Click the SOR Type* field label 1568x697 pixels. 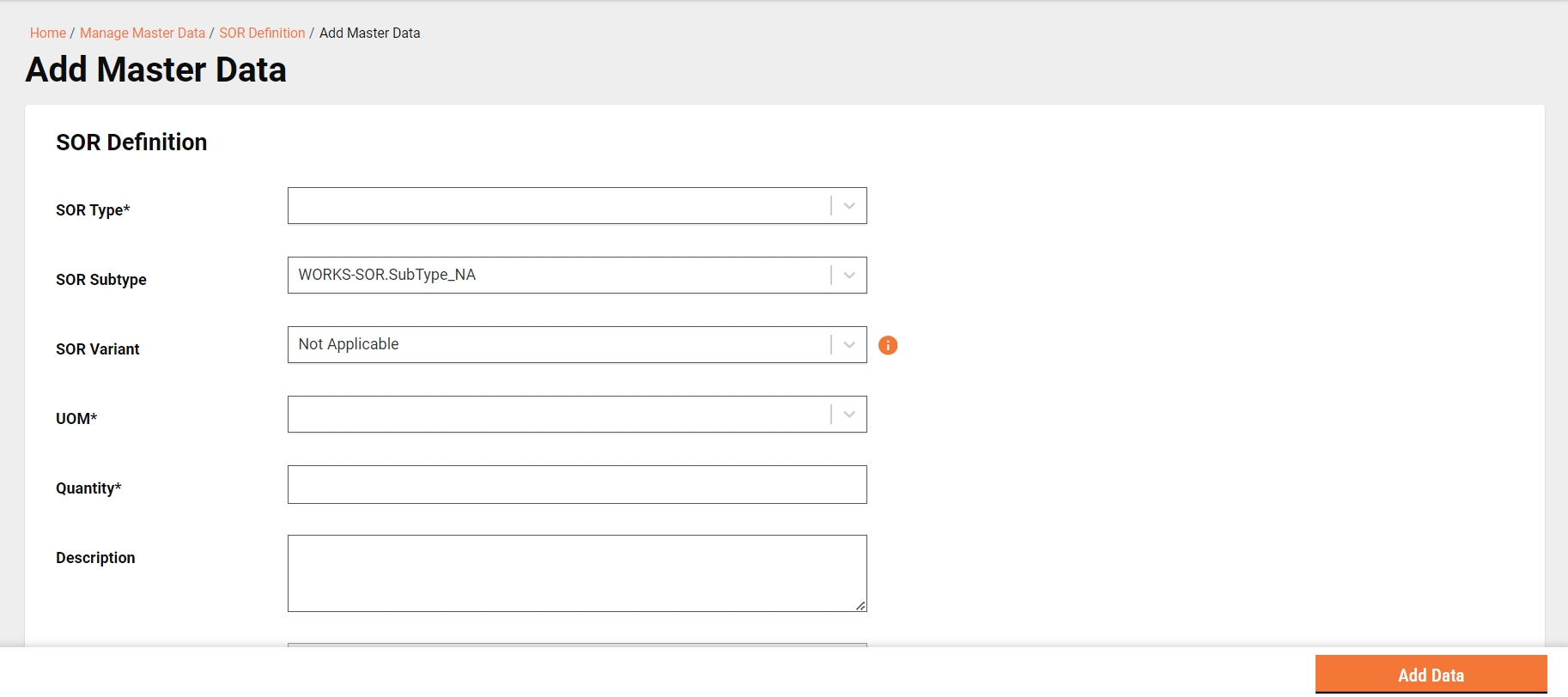click(93, 210)
